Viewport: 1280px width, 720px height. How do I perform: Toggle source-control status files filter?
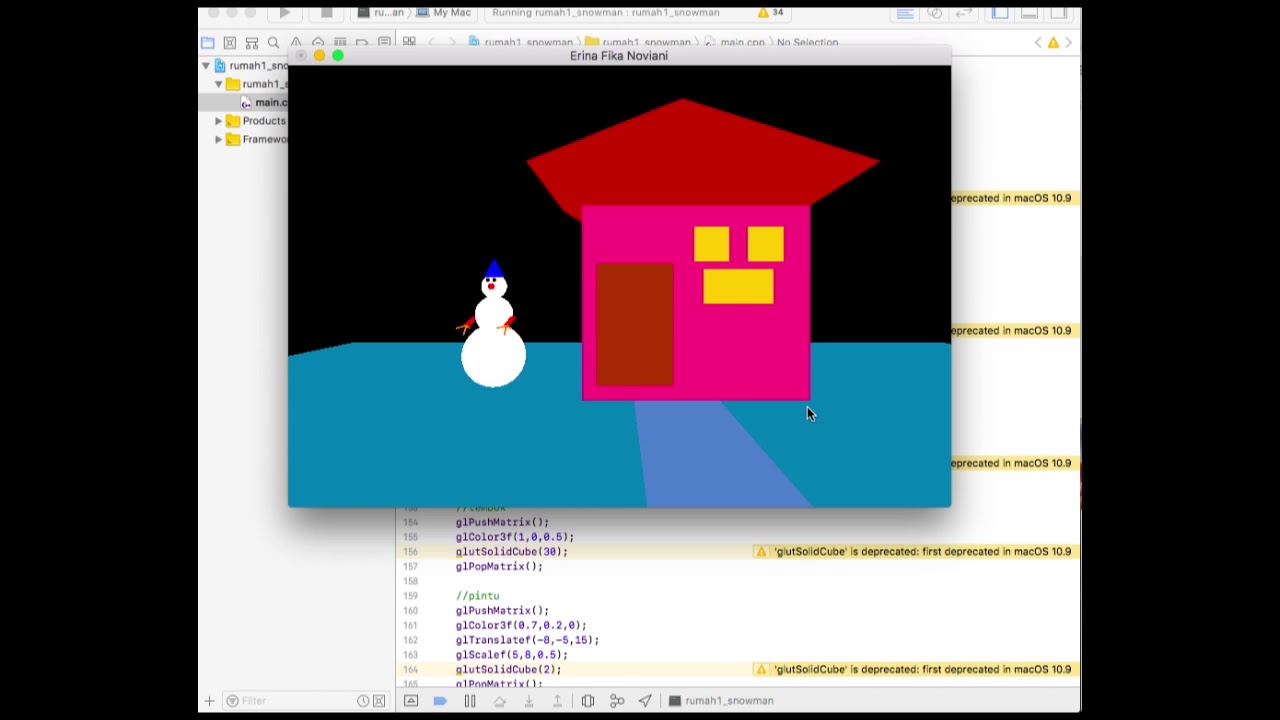(379, 701)
